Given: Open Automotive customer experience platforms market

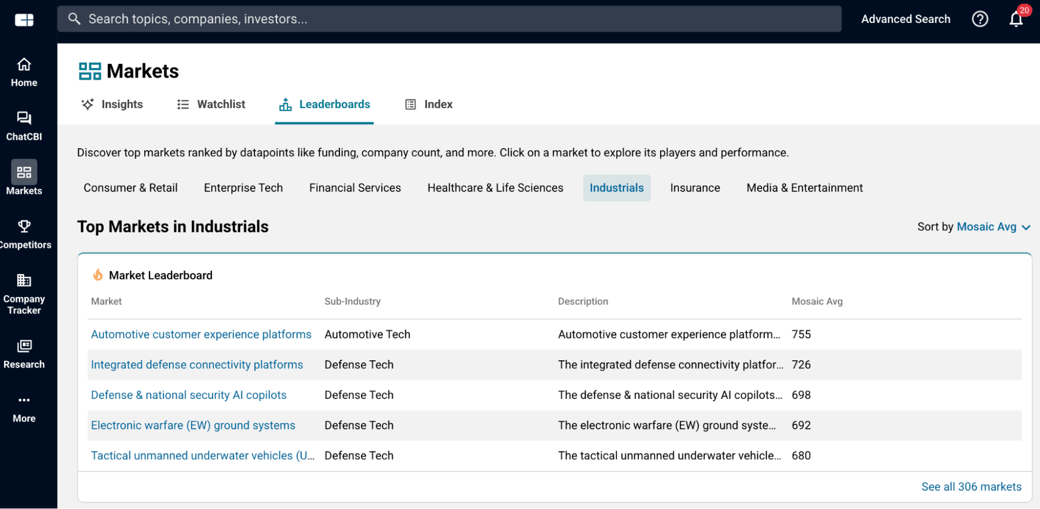Looking at the screenshot, I should coord(201,334).
